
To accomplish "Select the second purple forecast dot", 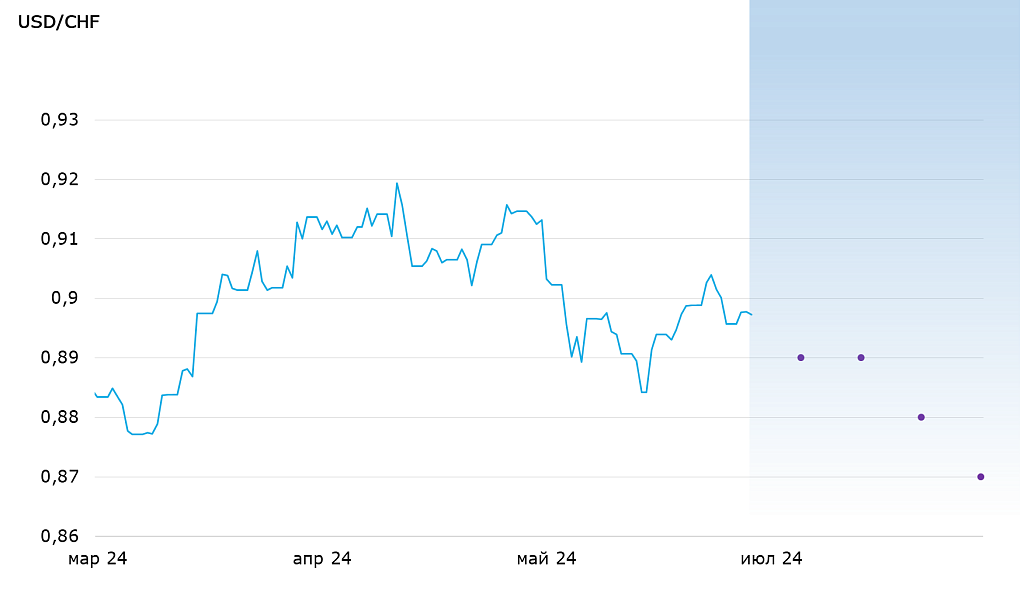I will 861,357.
